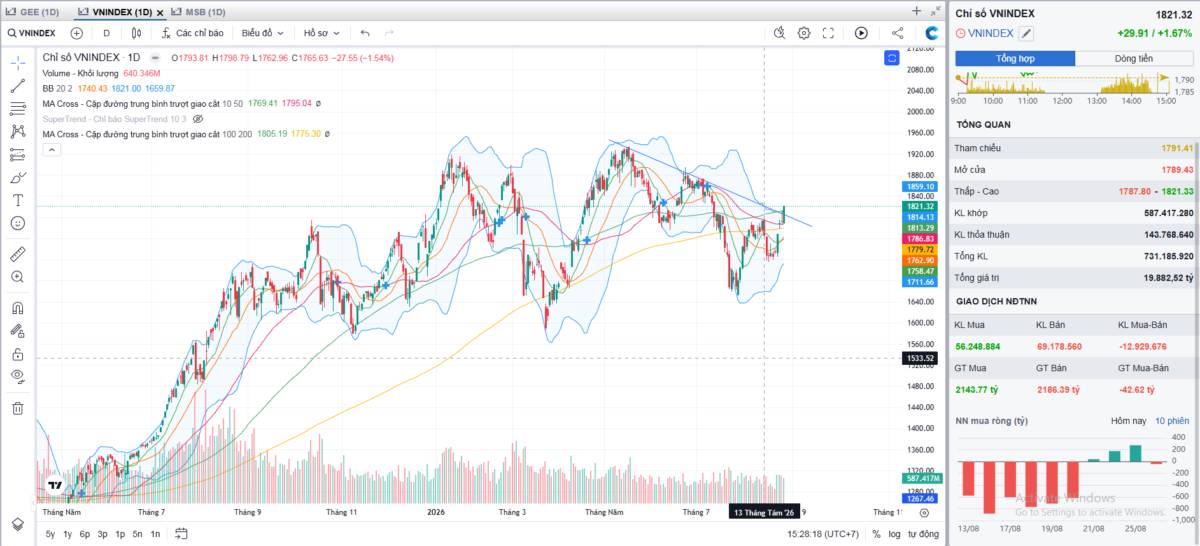Click the blue refresh button on chart
Screen dimensions: 1200x546
[x=892, y=58]
